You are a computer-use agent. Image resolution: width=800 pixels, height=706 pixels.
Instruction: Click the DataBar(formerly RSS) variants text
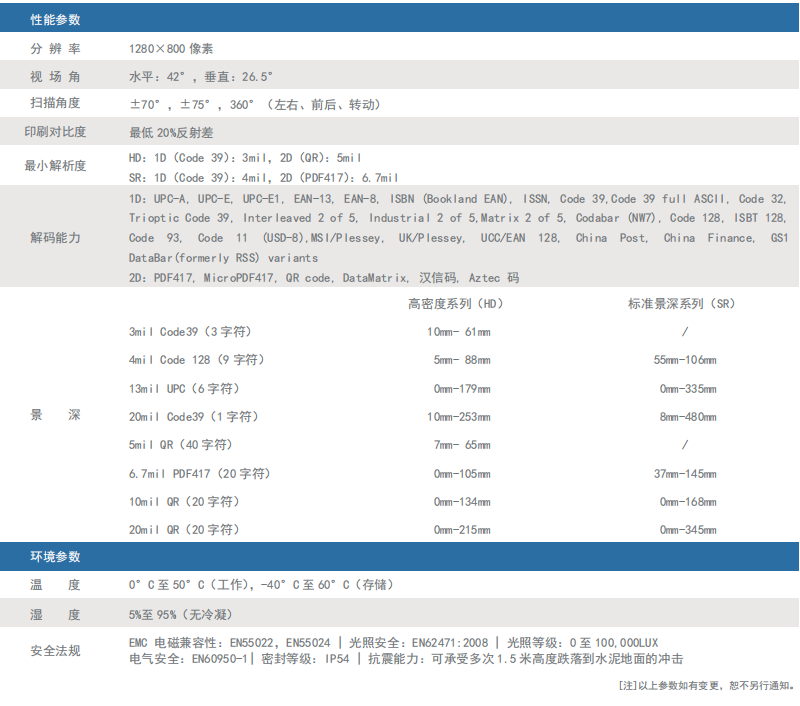223,258
